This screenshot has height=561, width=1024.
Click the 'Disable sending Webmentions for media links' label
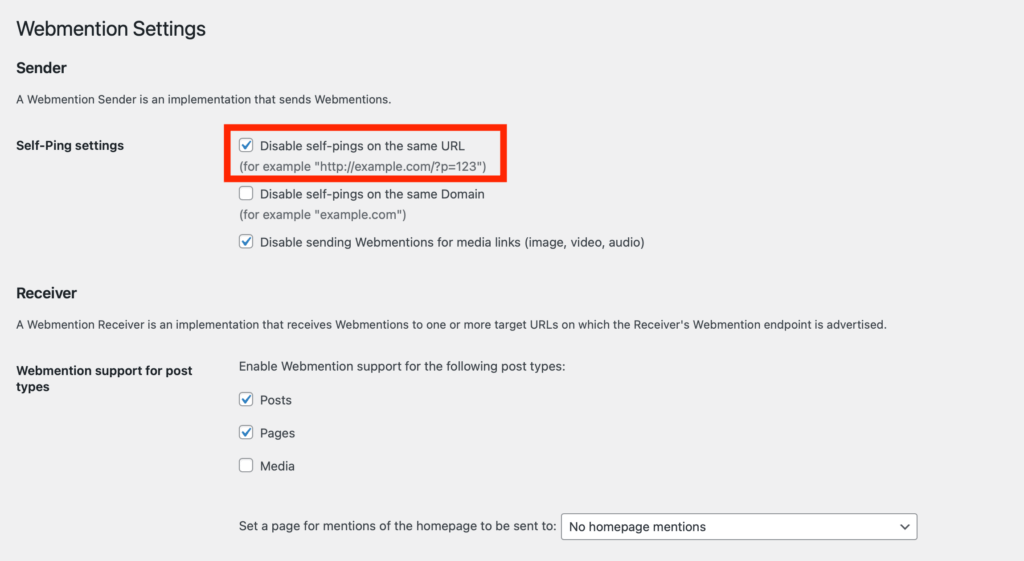click(x=452, y=242)
